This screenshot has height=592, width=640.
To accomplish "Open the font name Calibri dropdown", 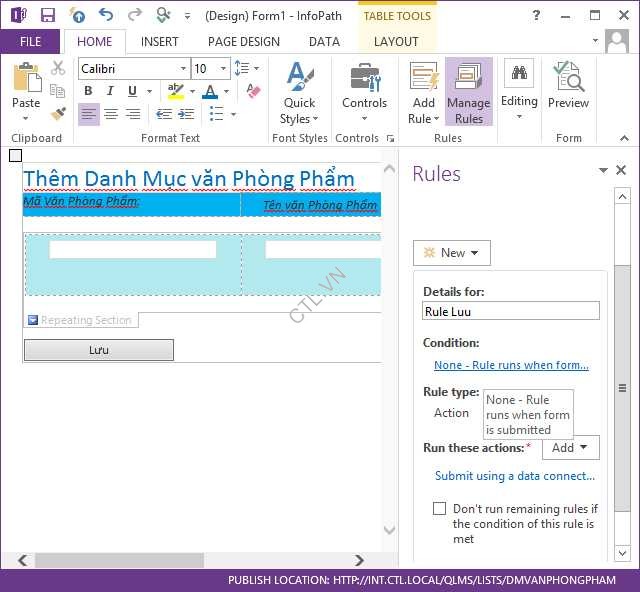I will [x=183, y=69].
